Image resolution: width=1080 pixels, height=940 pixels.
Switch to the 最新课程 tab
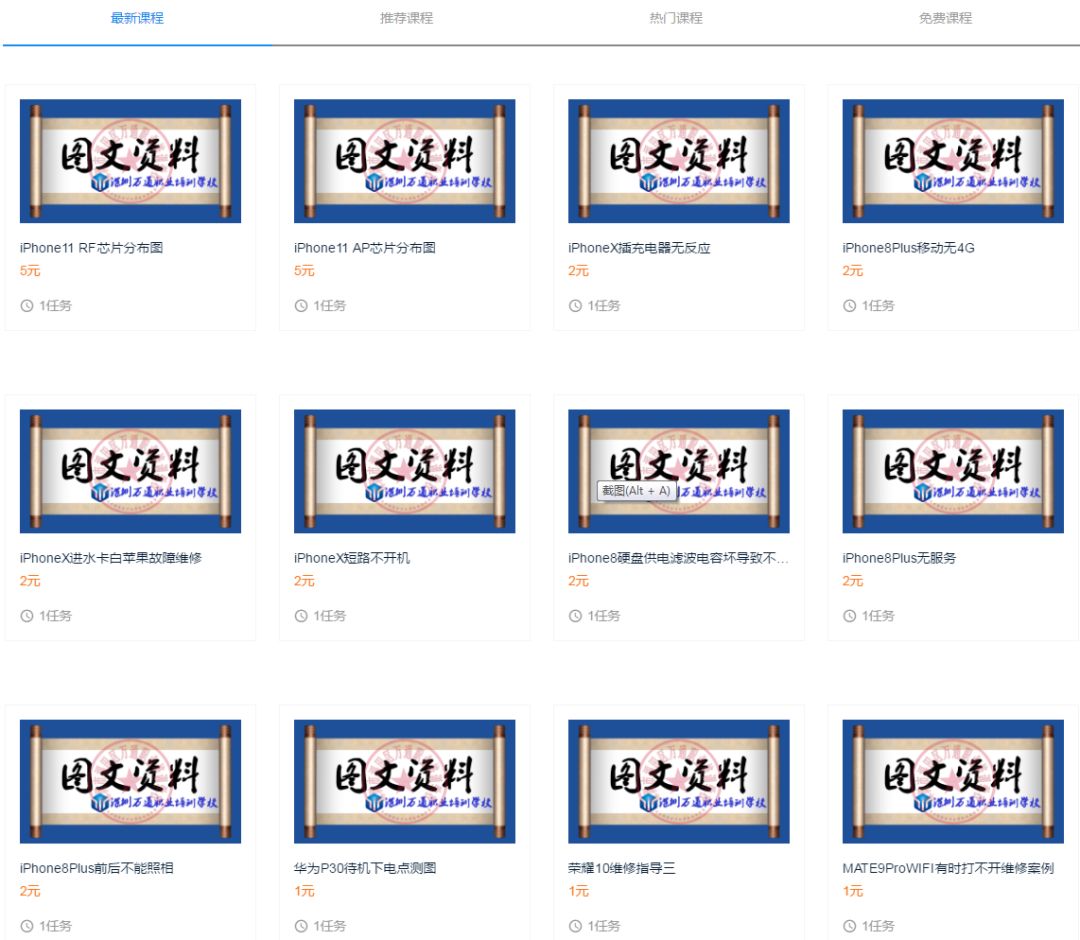137,18
